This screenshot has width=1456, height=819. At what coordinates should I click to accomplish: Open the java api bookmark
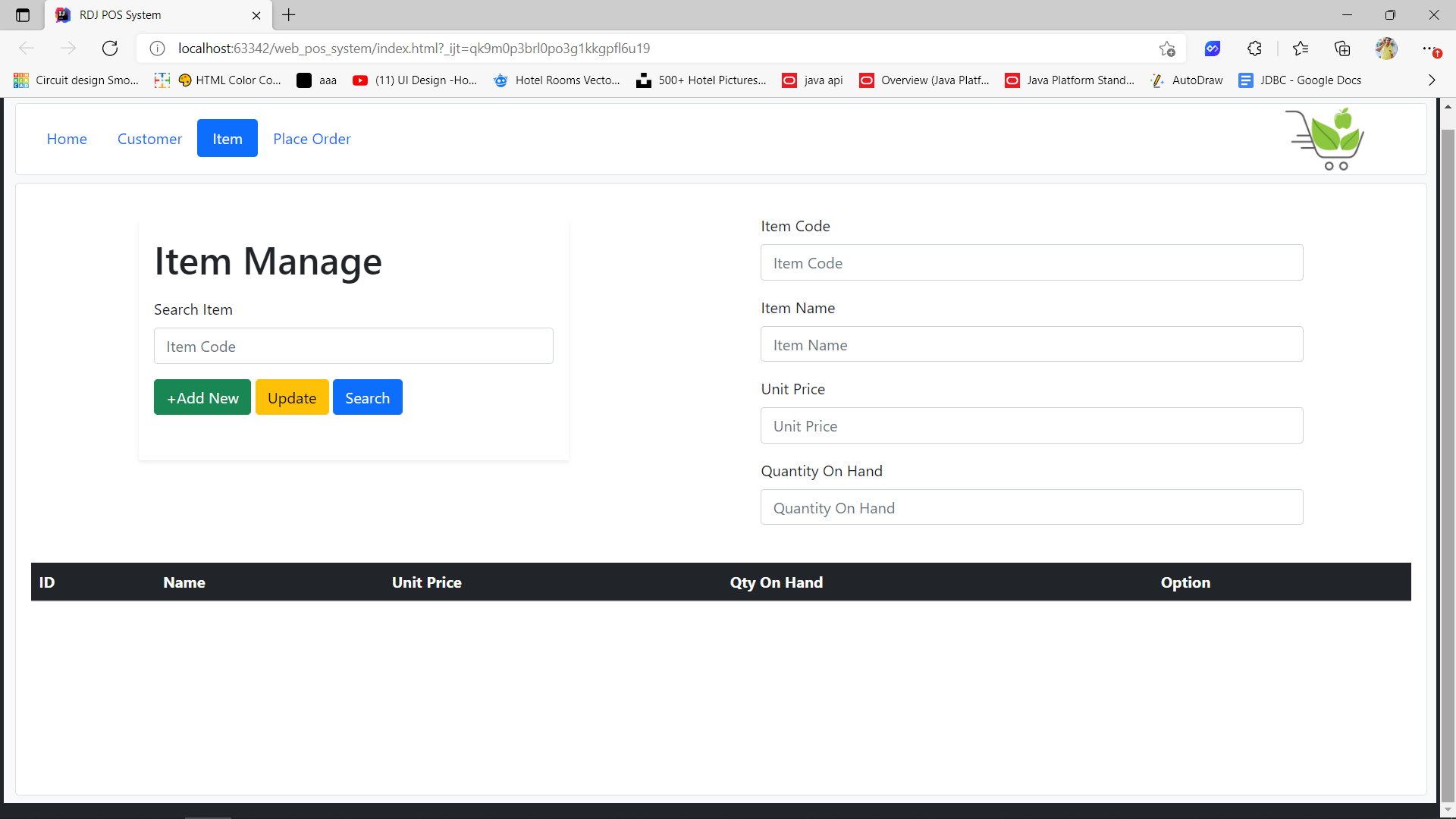coord(812,80)
